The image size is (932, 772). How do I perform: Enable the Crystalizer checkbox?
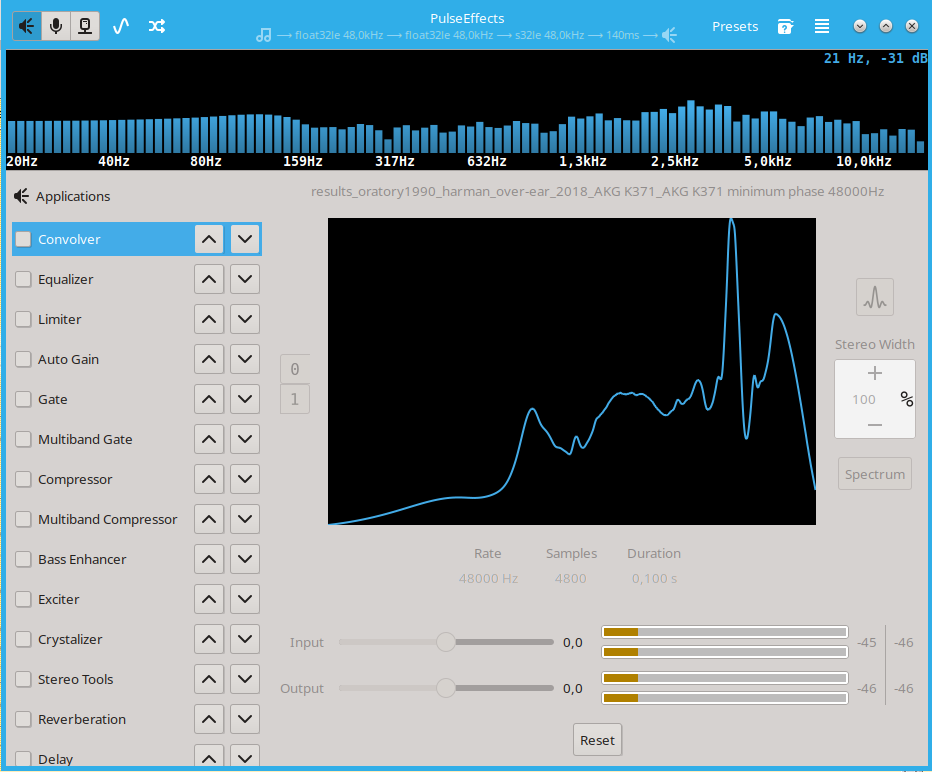[23, 639]
